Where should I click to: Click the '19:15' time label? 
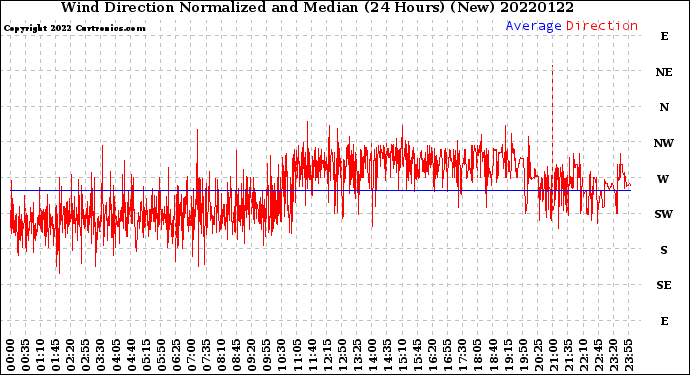[x=508, y=356]
